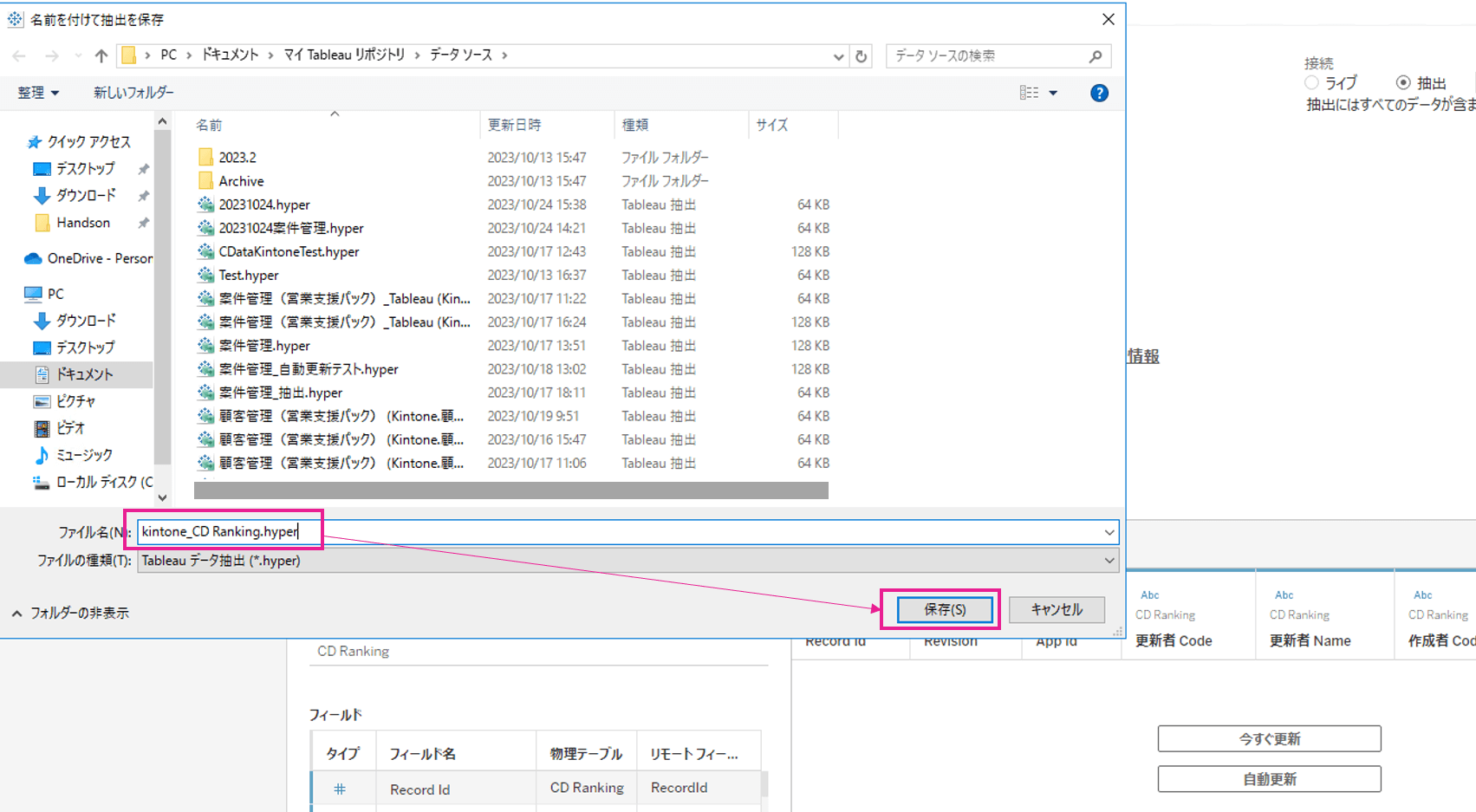This screenshot has width=1476, height=812.
Task: Expand PC breadcrumb chevron
Action: coord(188,55)
